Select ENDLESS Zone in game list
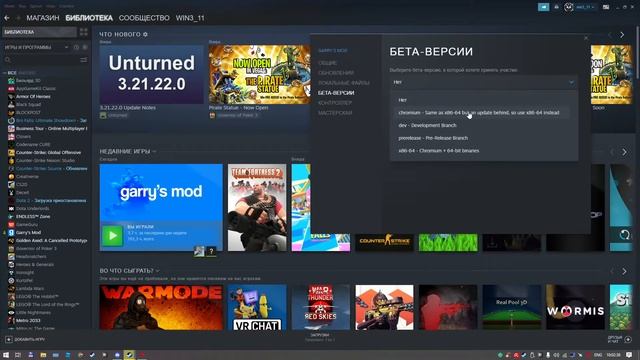Image resolution: width=640 pixels, height=360 pixels. click(33, 216)
